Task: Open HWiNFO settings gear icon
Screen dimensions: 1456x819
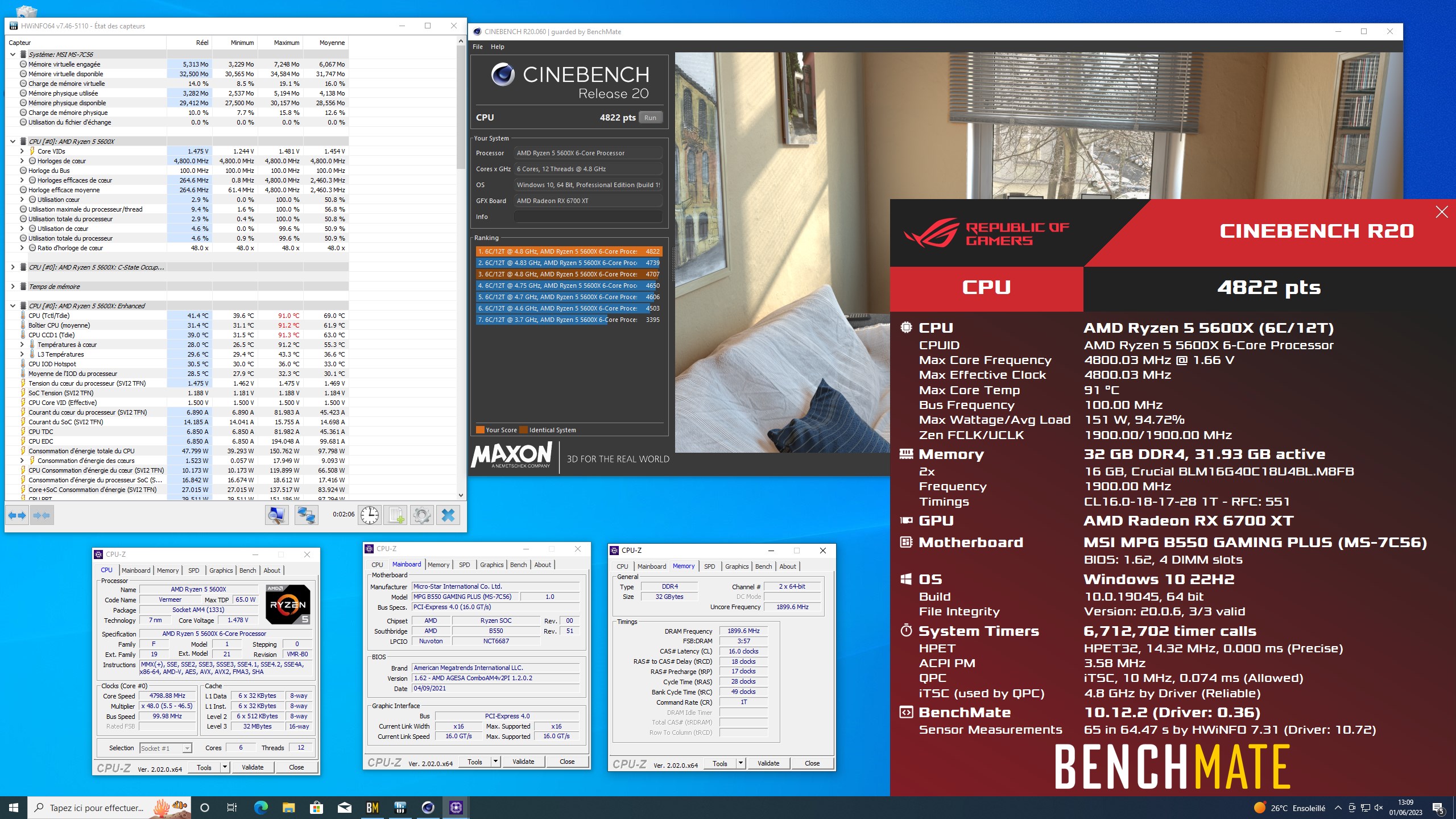Action: [422, 515]
